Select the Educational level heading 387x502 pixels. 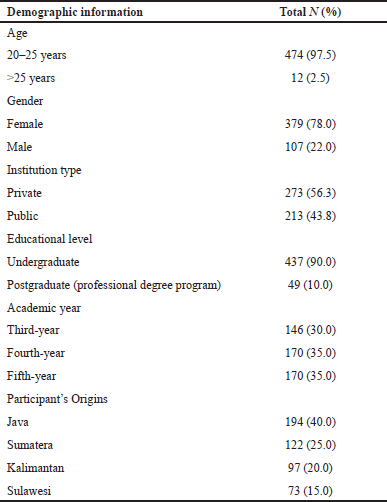coord(50,239)
